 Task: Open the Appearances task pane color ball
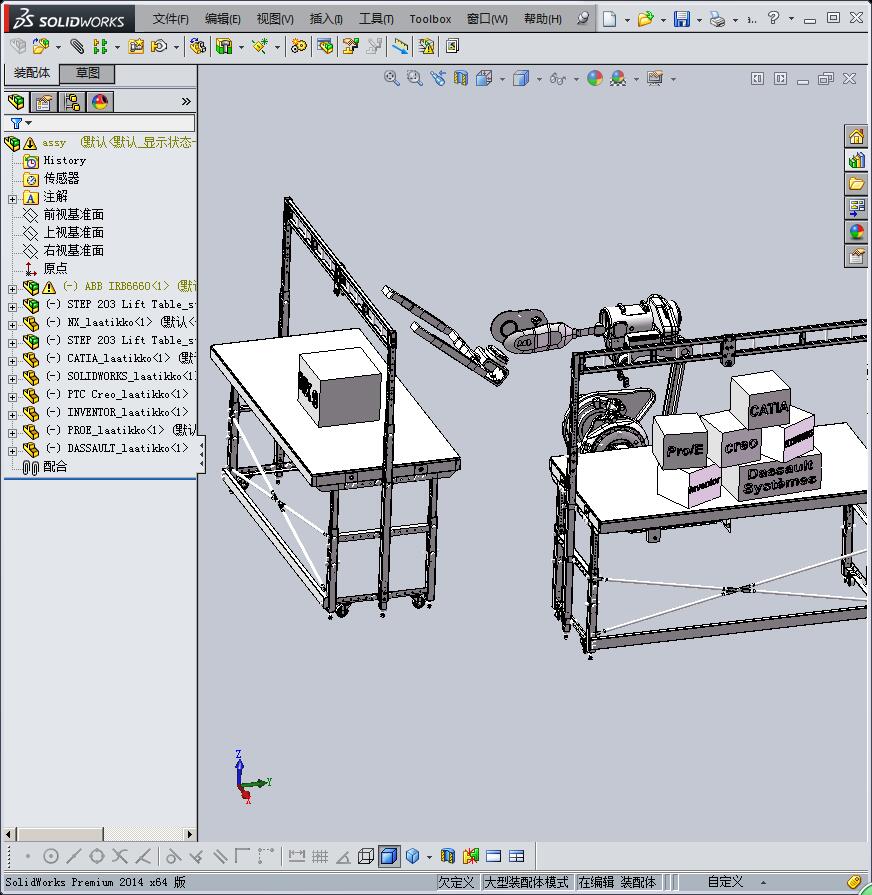(x=856, y=232)
